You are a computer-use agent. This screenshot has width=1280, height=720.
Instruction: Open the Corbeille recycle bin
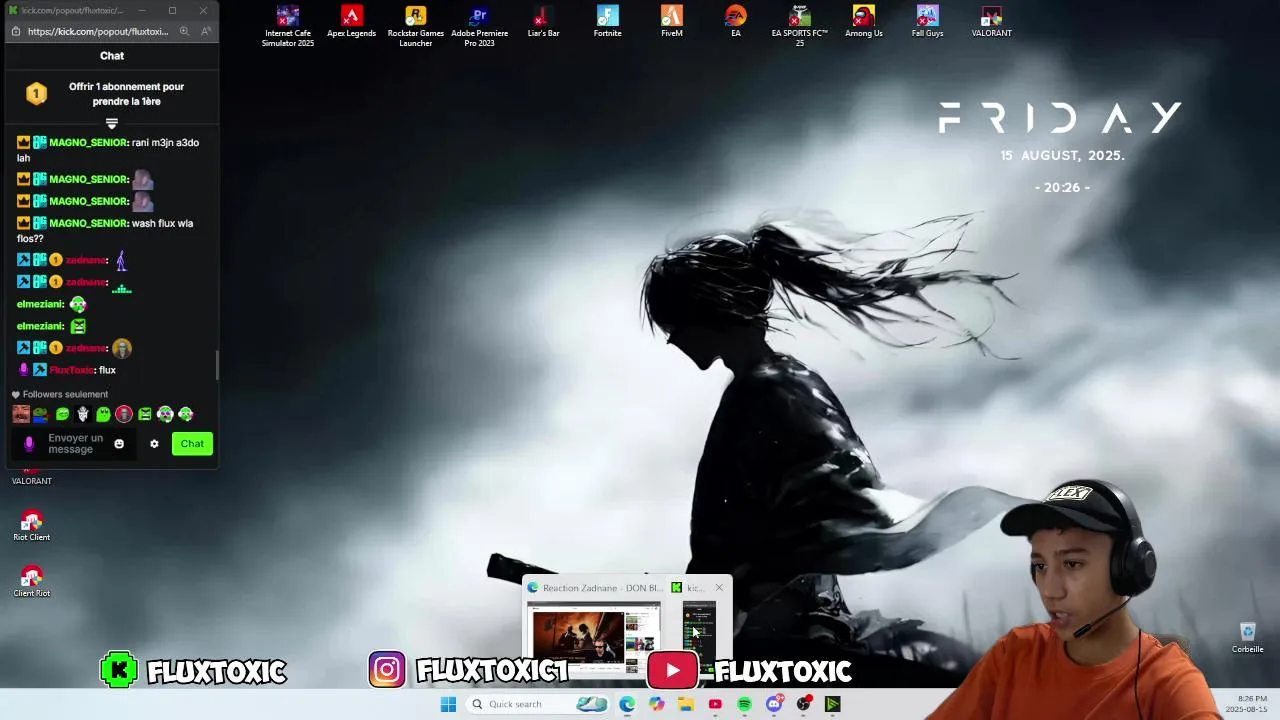pyautogui.click(x=1247, y=638)
